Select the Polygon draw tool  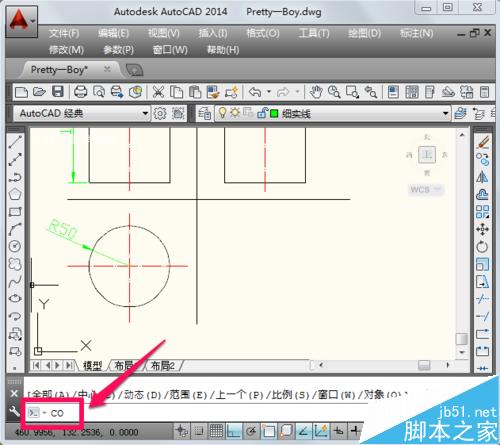pos(15,194)
